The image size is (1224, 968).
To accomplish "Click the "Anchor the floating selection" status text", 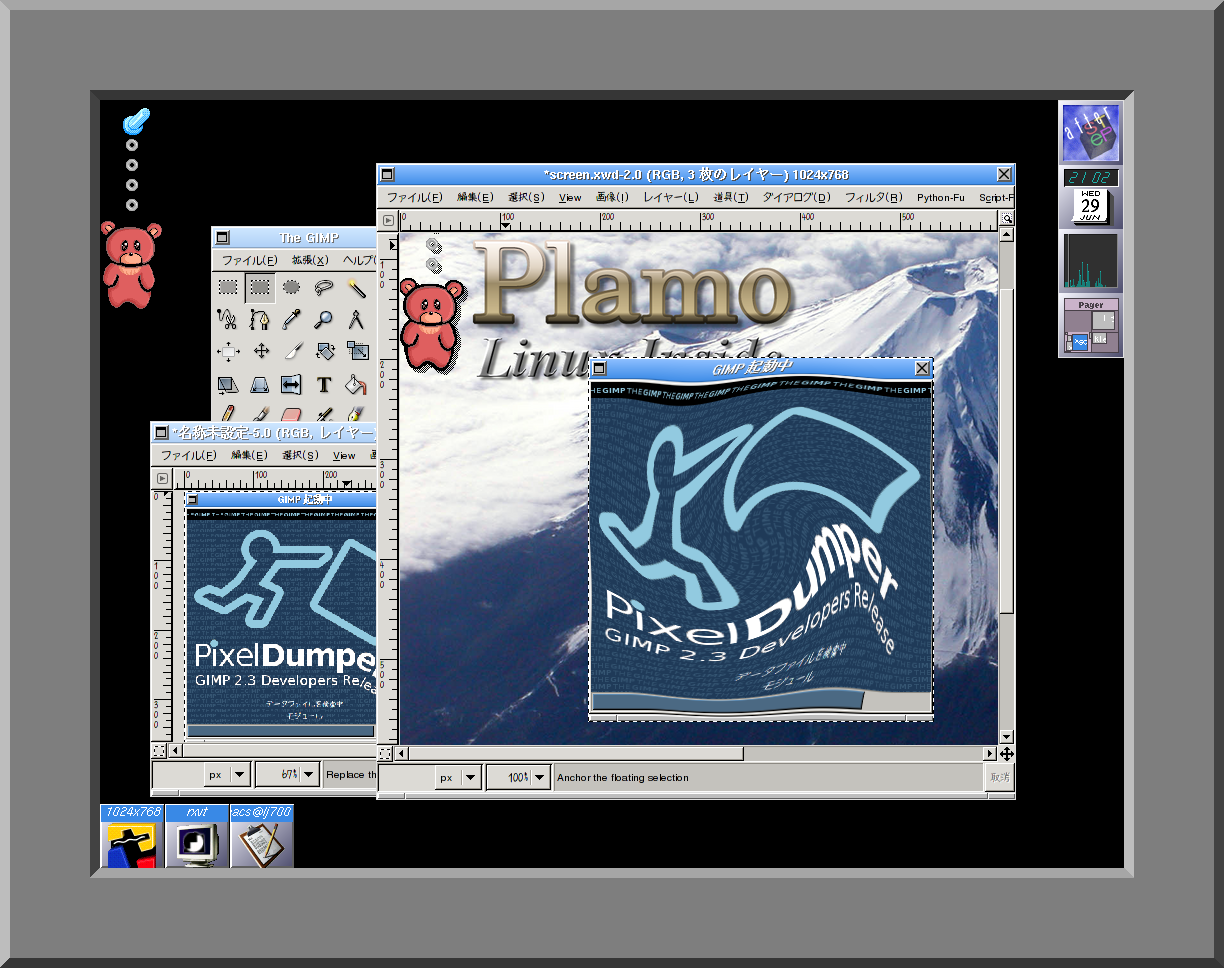I will [x=623, y=777].
